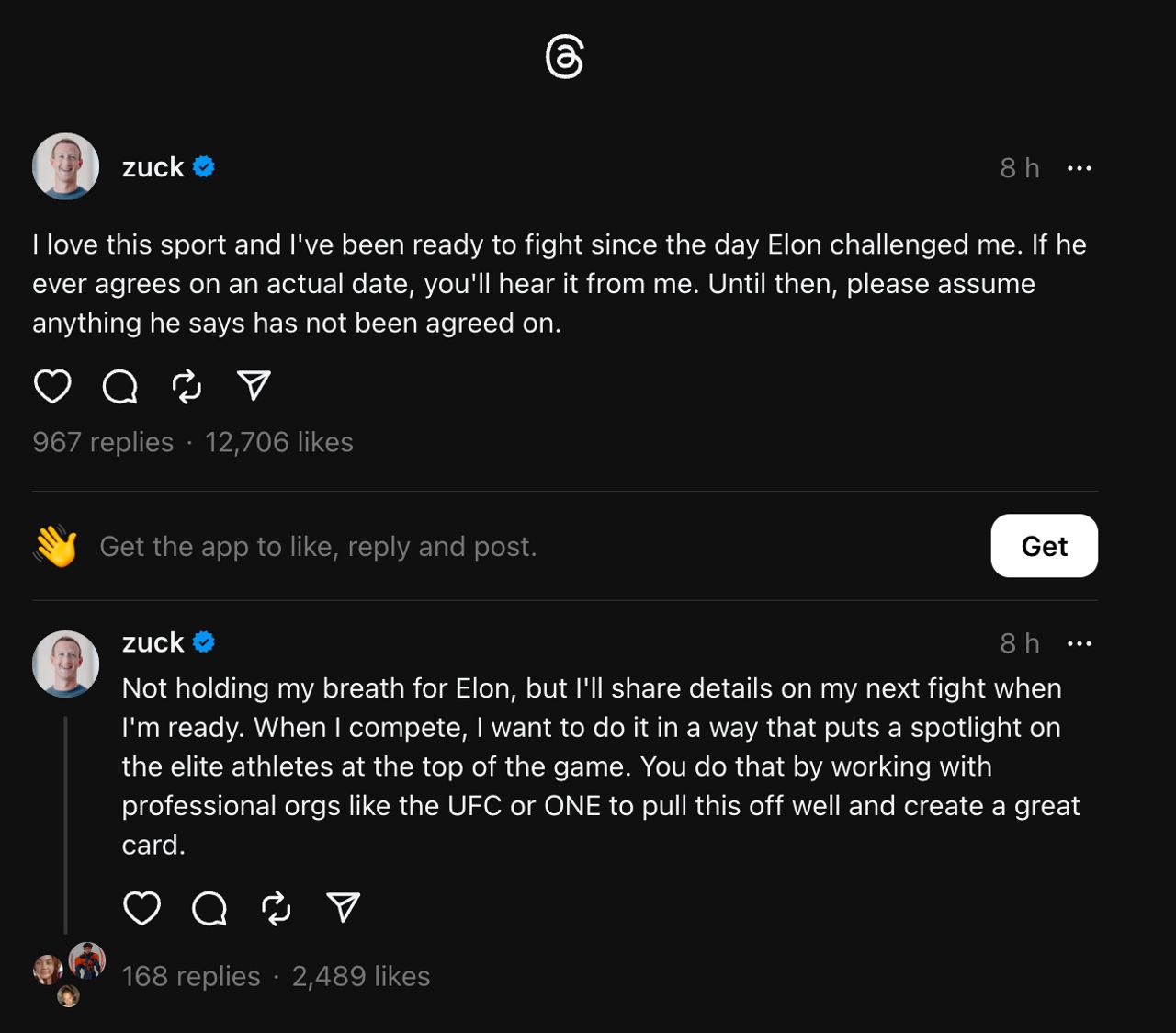Screen dimensions: 1176x1033
Task: Open more options on first post
Action: point(1080,168)
